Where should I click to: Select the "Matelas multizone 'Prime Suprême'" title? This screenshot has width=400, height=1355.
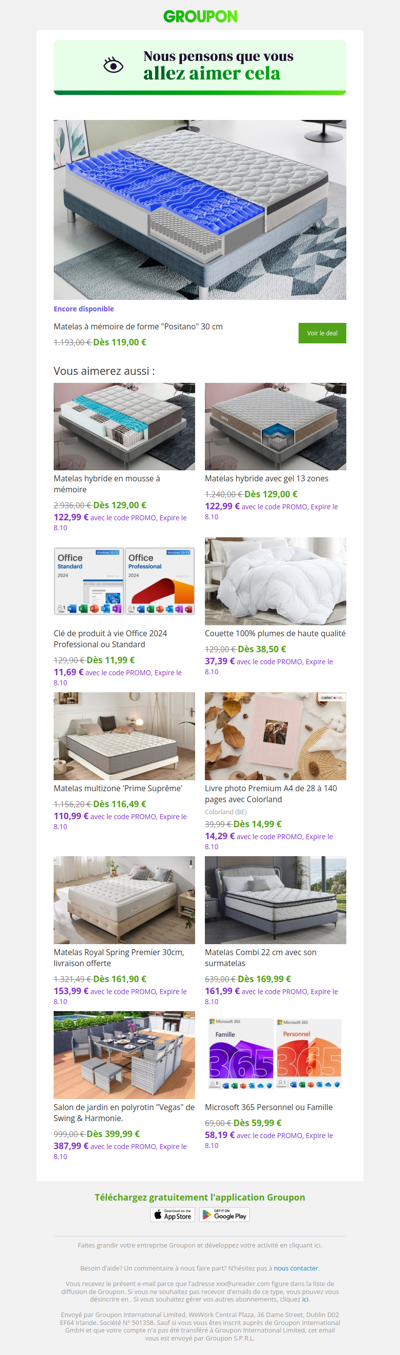(x=118, y=788)
